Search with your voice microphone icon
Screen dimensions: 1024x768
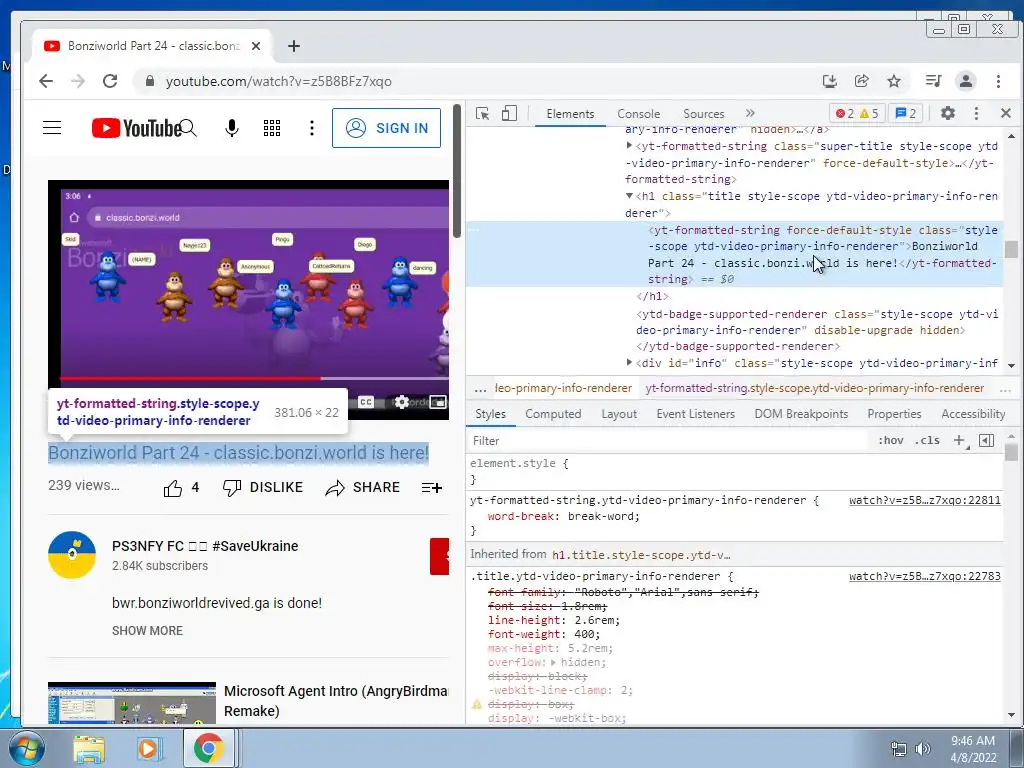[232, 128]
